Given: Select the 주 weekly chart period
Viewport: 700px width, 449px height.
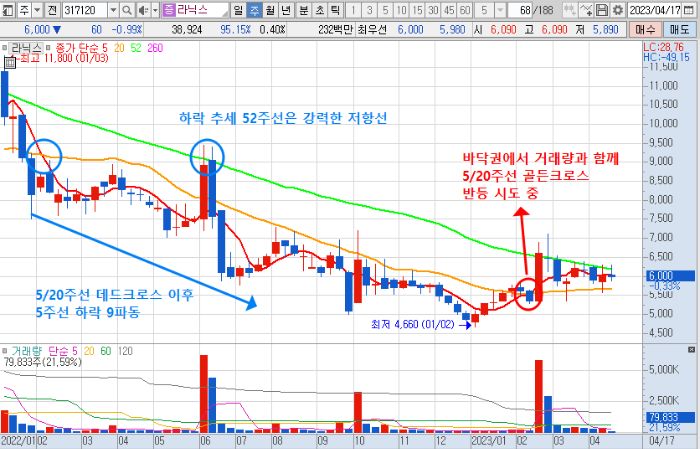Looking at the screenshot, I should tap(254, 9).
